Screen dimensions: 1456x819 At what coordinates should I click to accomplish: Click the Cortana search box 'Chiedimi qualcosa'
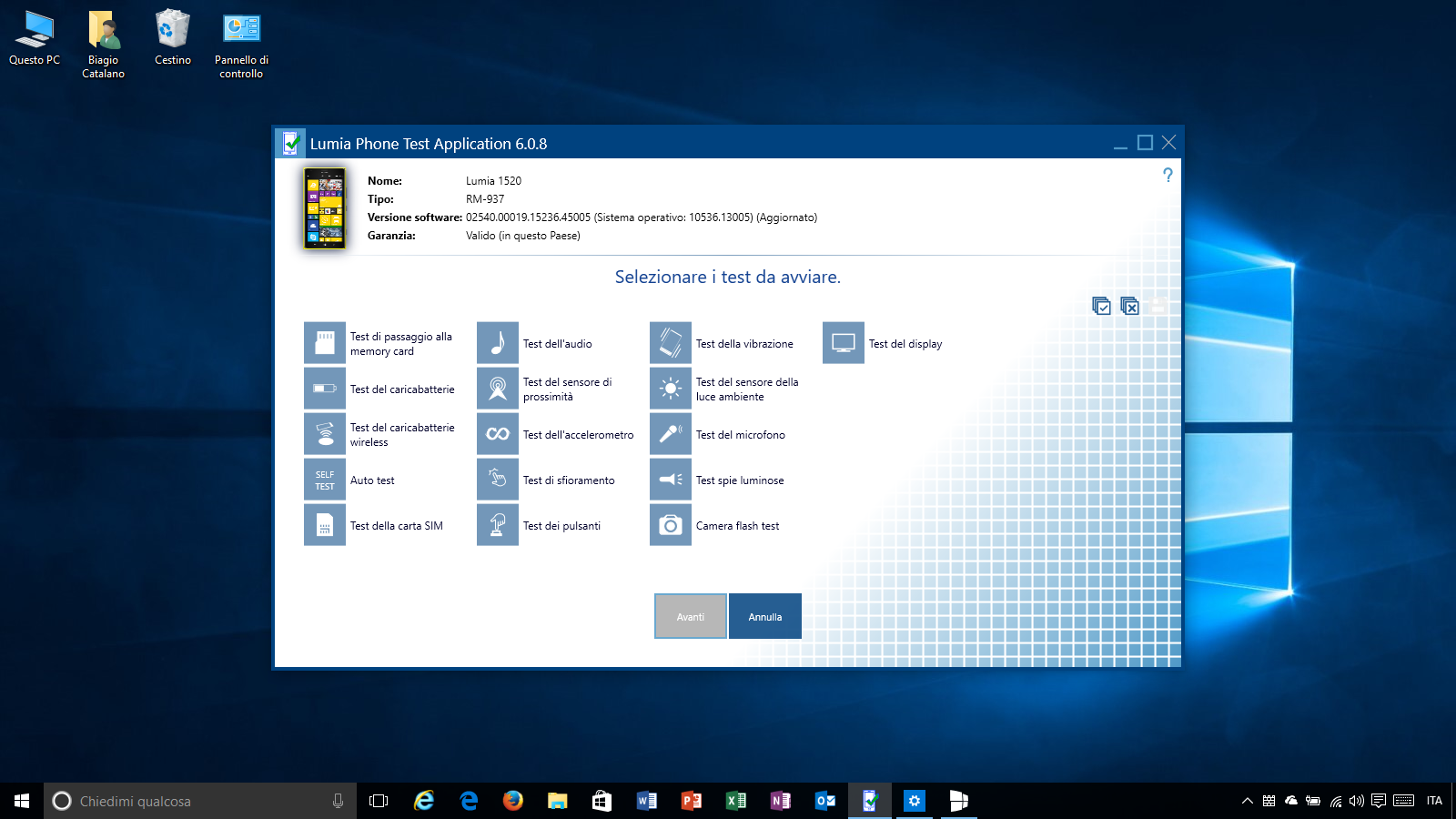[x=200, y=801]
